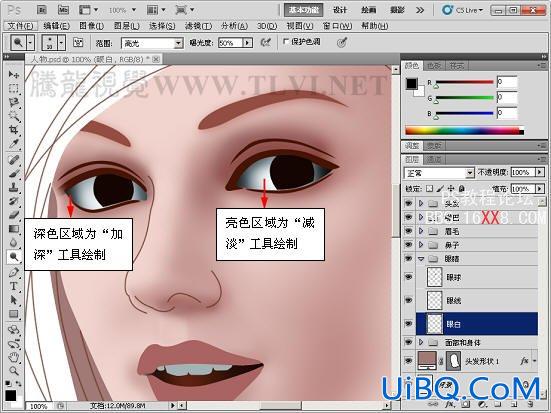This screenshot has height=413, width=551.
Task: Hide the 眼球 layer
Action: pyautogui.click(x=408, y=277)
